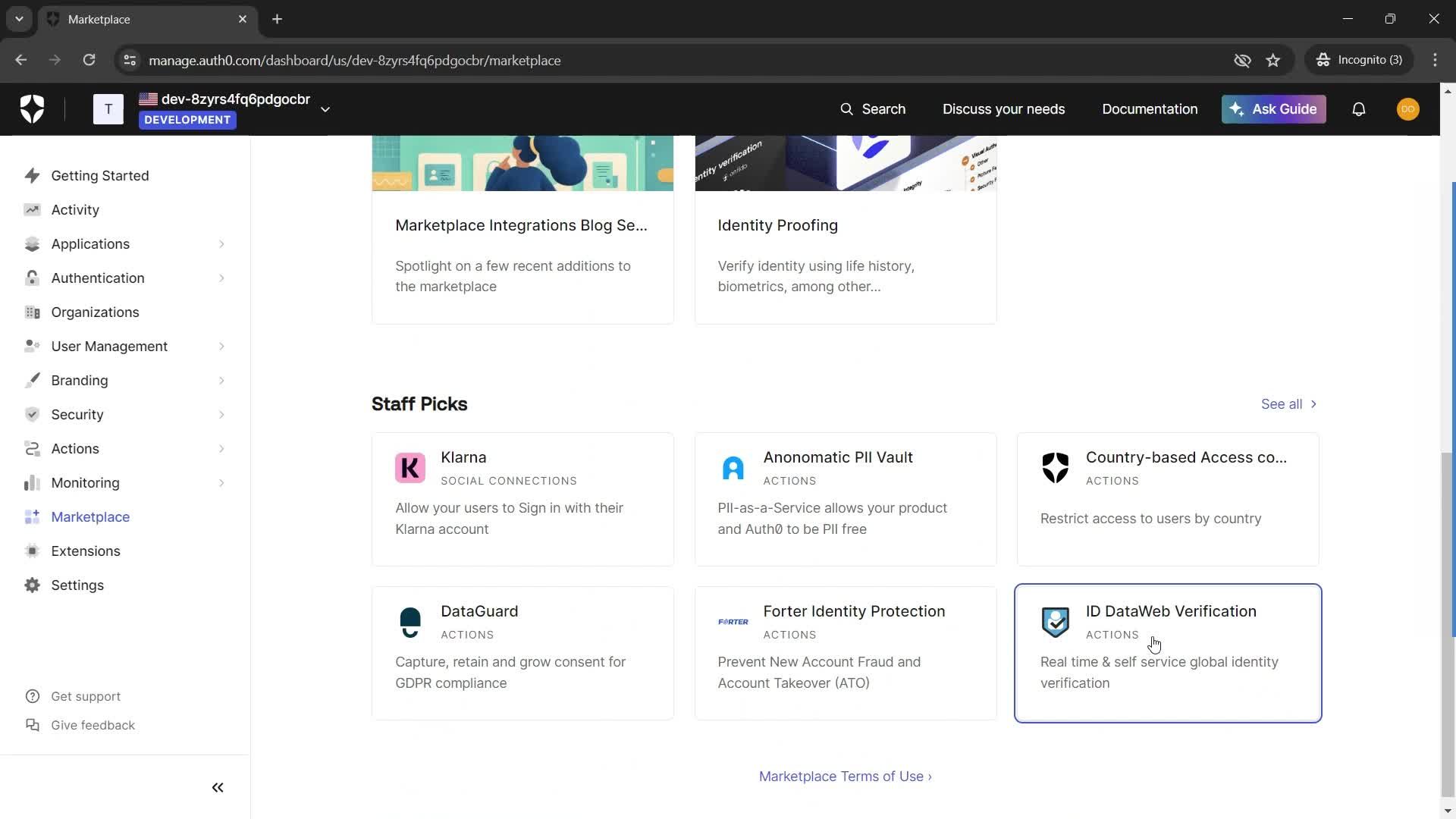Open Marketplace Integrations Blog Series card

tap(522, 230)
